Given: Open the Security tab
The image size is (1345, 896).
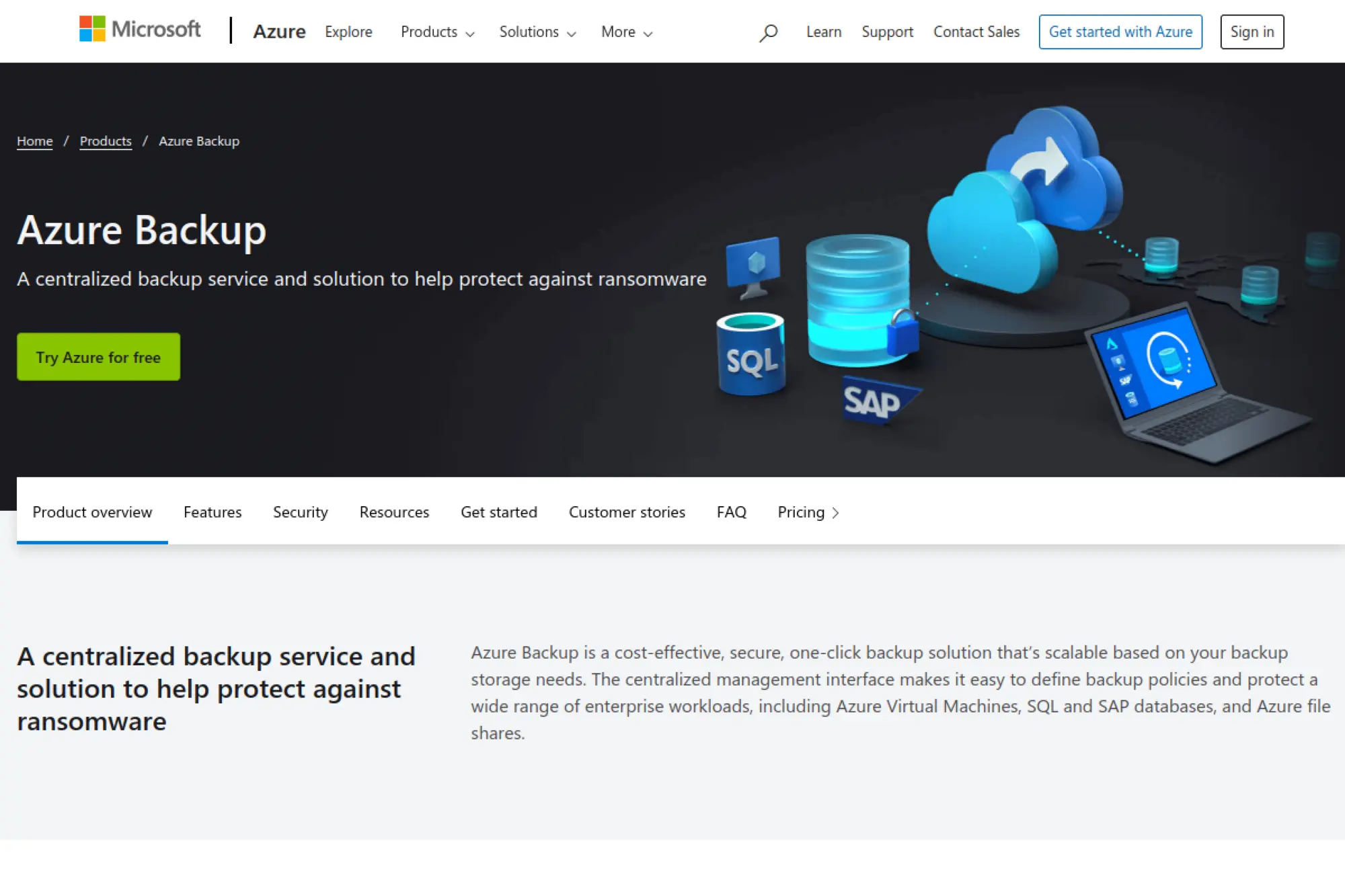Looking at the screenshot, I should (x=300, y=512).
